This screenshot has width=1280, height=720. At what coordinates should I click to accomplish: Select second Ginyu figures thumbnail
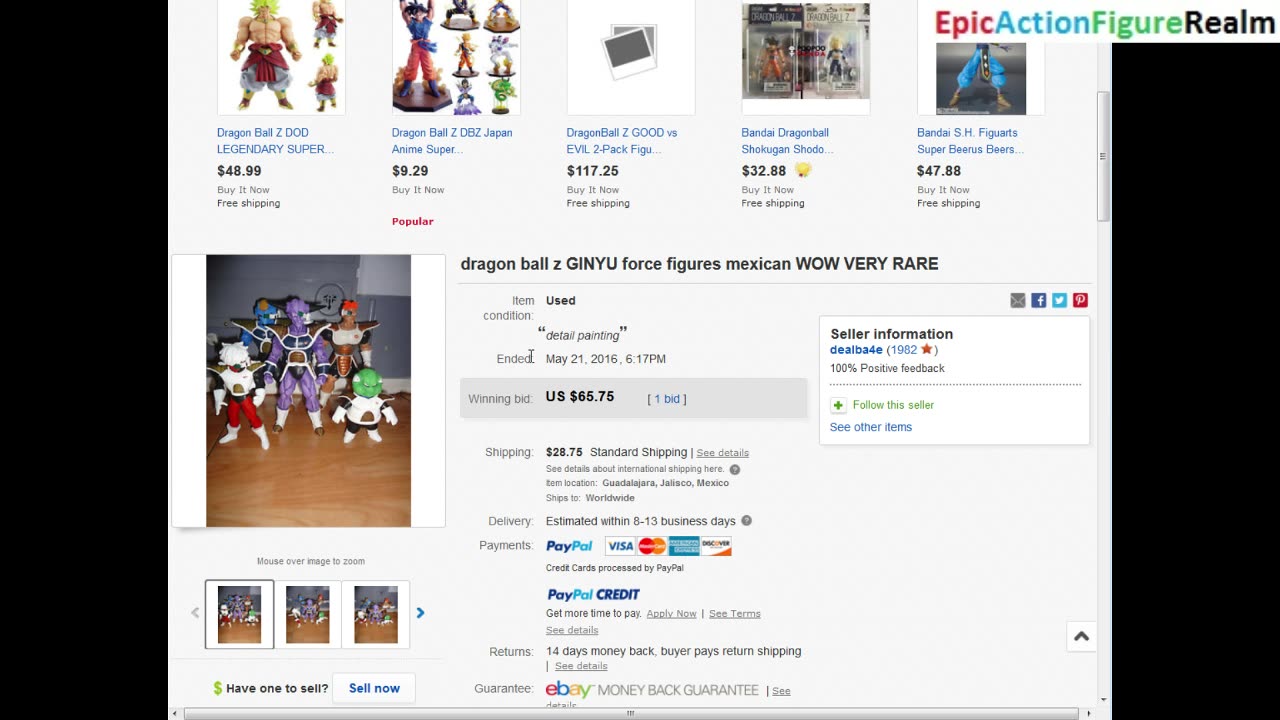click(307, 614)
